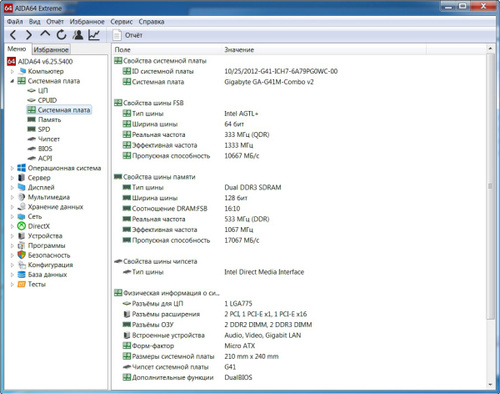
Task: Expand the Мультимедиа tree node
Action: coord(12,197)
